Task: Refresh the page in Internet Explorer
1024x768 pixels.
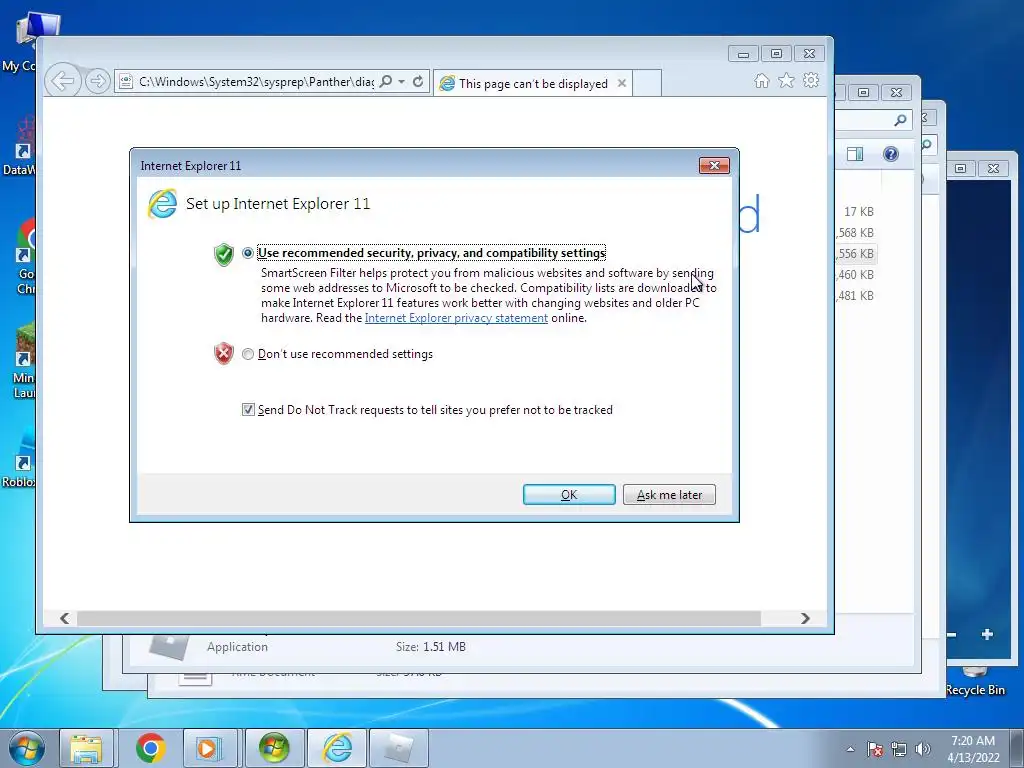Action: (418, 82)
